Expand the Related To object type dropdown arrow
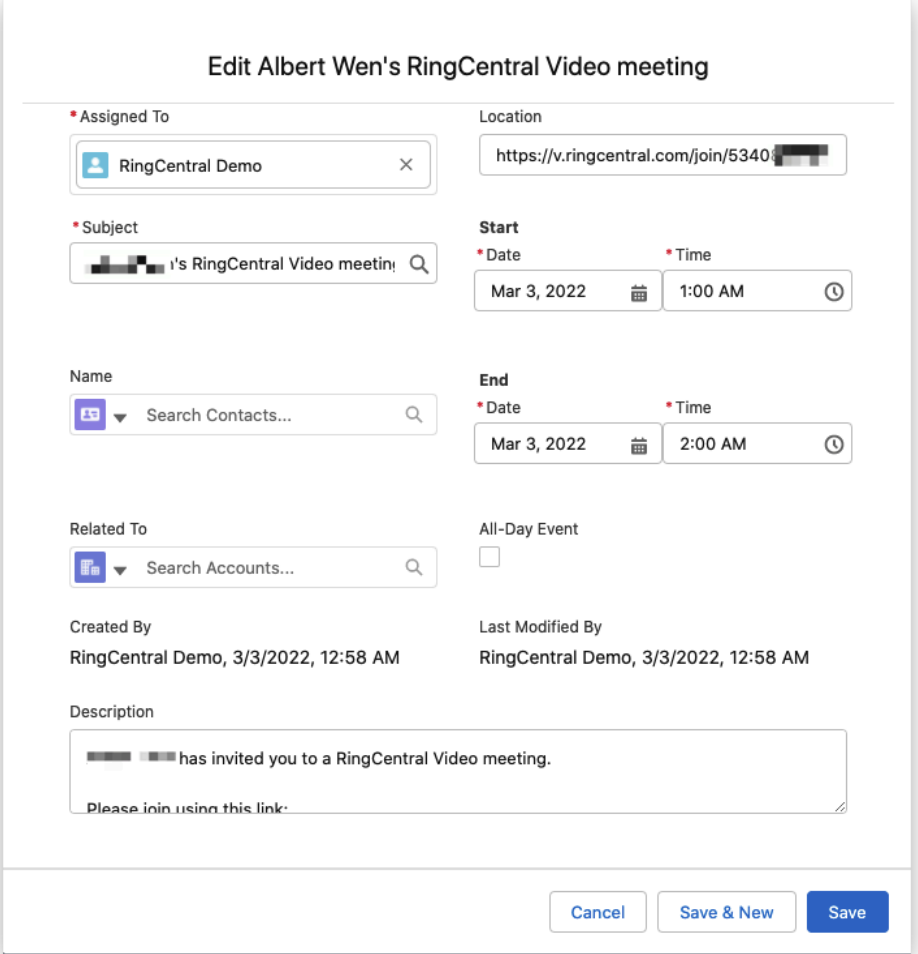 click(120, 570)
